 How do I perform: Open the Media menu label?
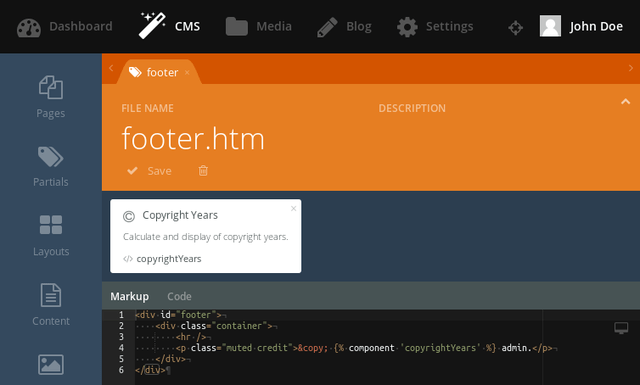pos(274,27)
